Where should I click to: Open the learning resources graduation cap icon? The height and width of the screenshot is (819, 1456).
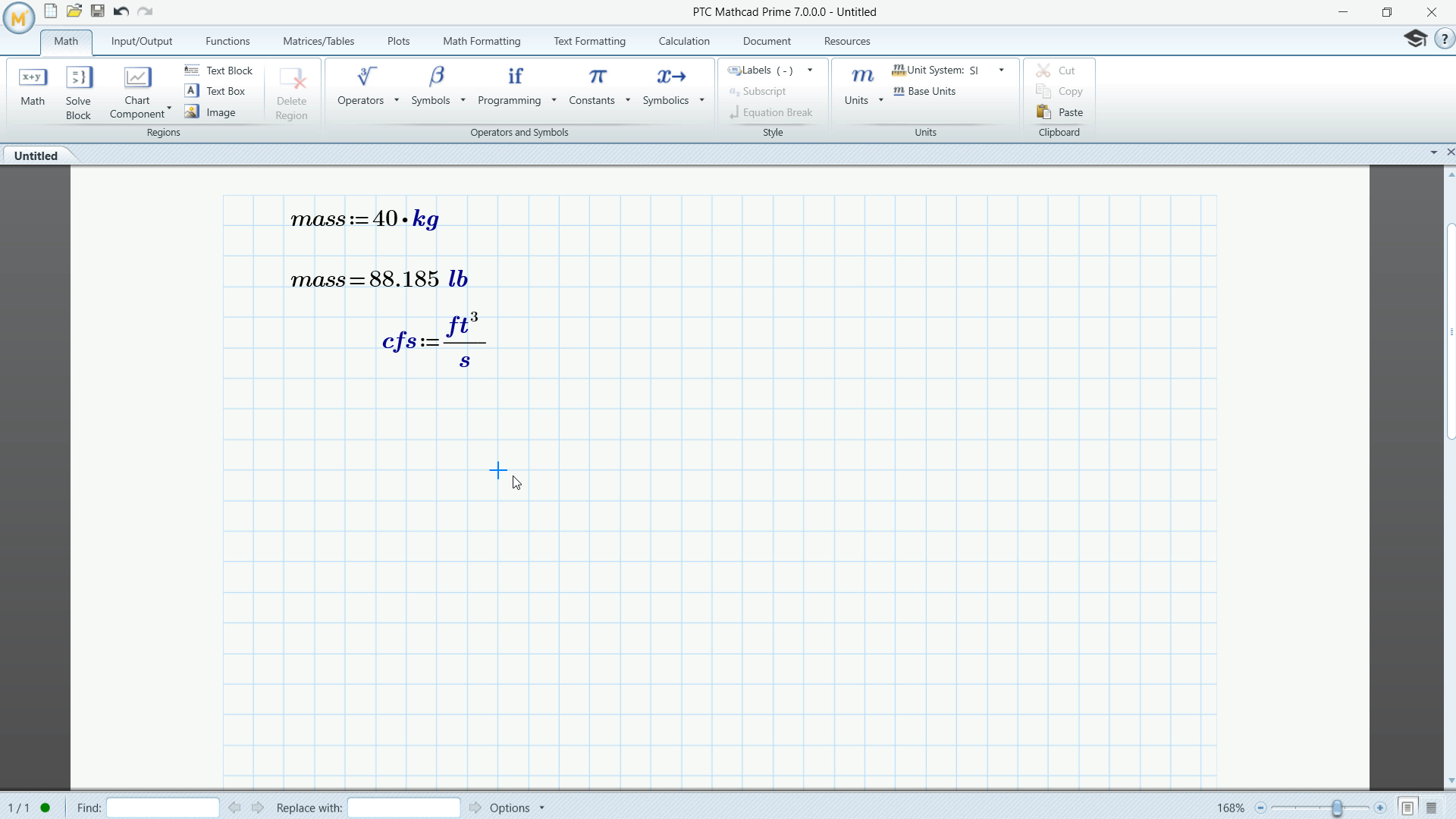[x=1415, y=39]
